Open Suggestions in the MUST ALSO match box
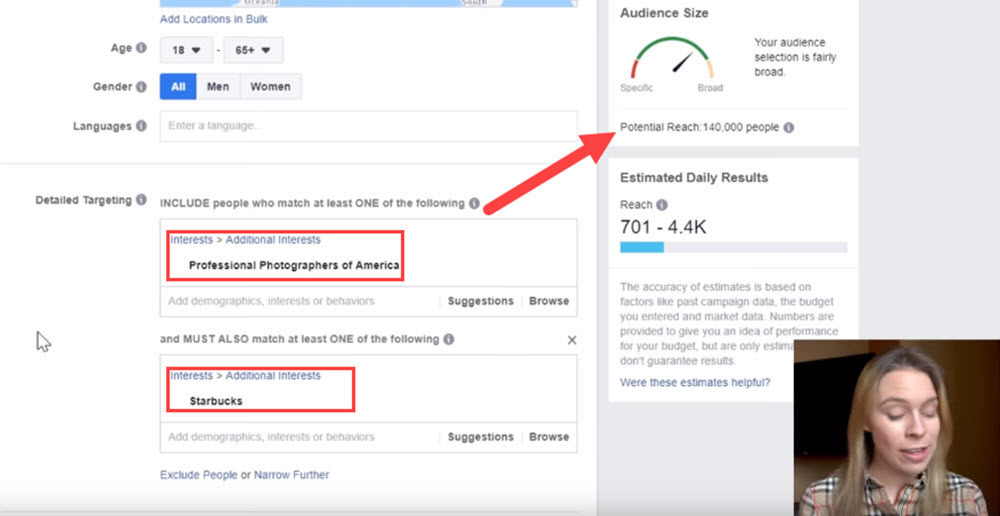 480,437
